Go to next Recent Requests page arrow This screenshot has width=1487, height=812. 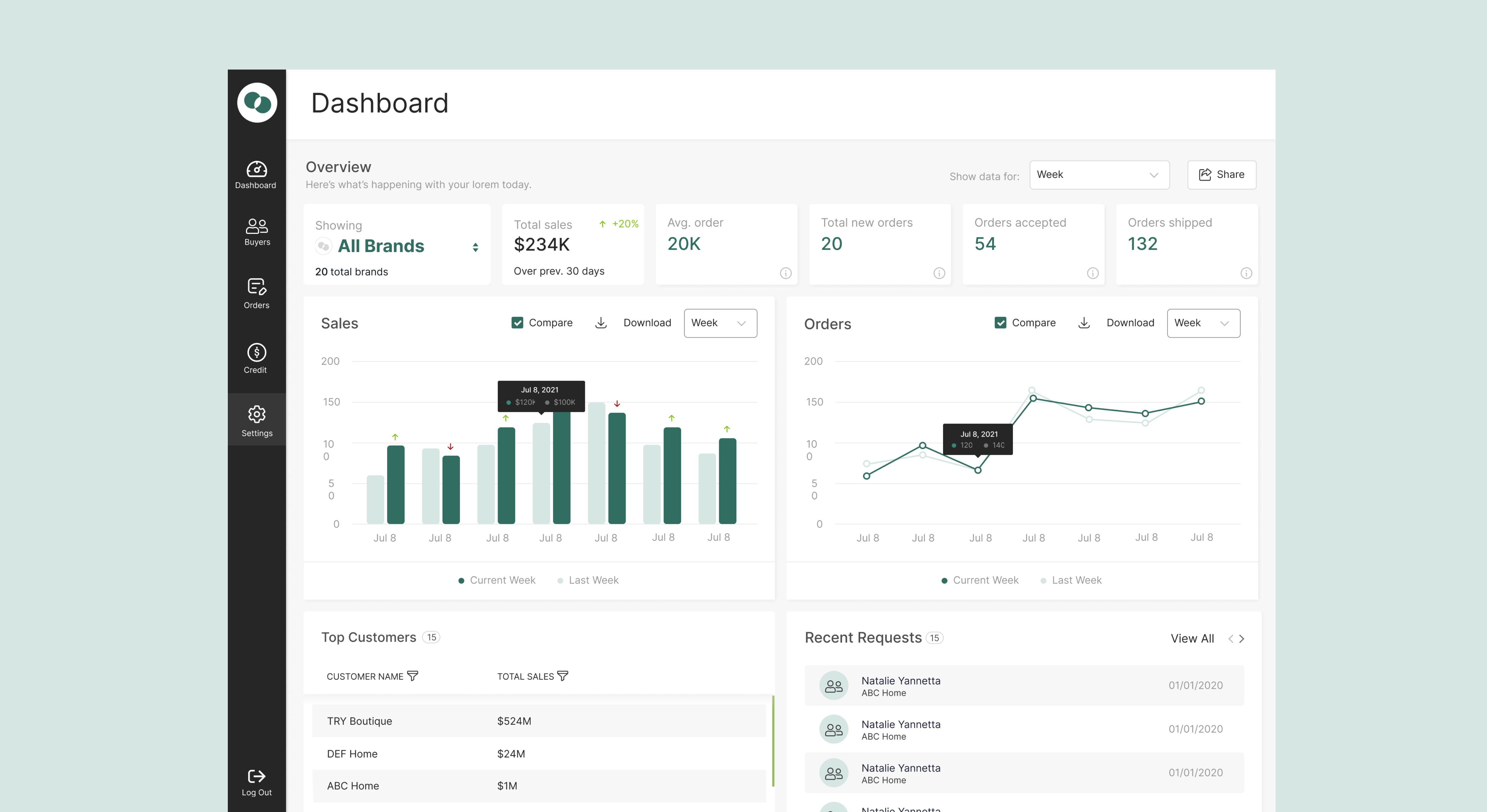point(1242,638)
